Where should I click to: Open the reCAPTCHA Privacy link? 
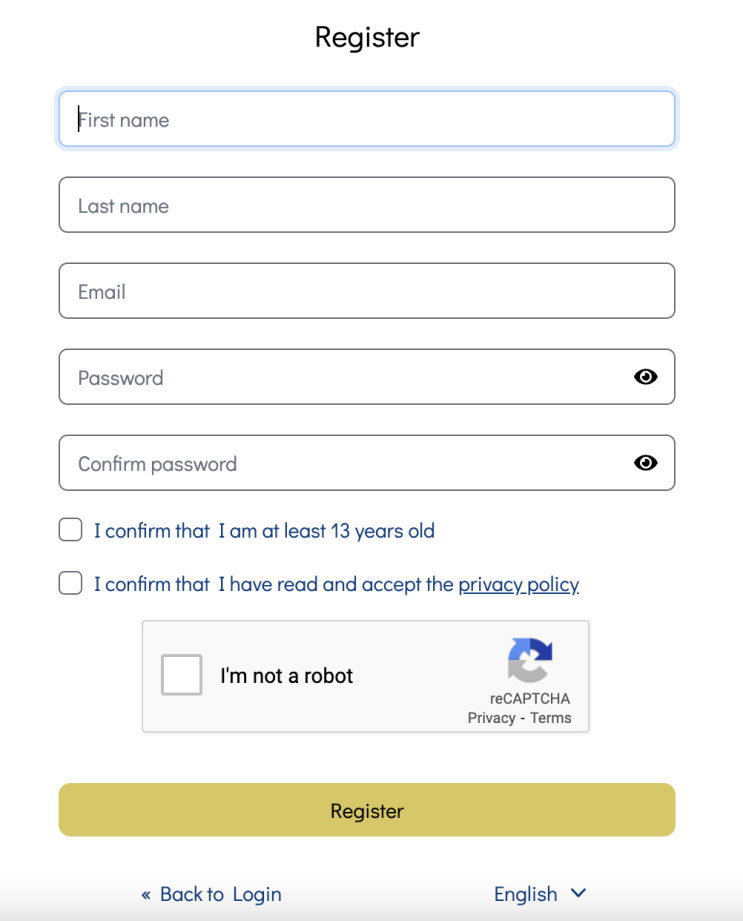[x=492, y=718]
